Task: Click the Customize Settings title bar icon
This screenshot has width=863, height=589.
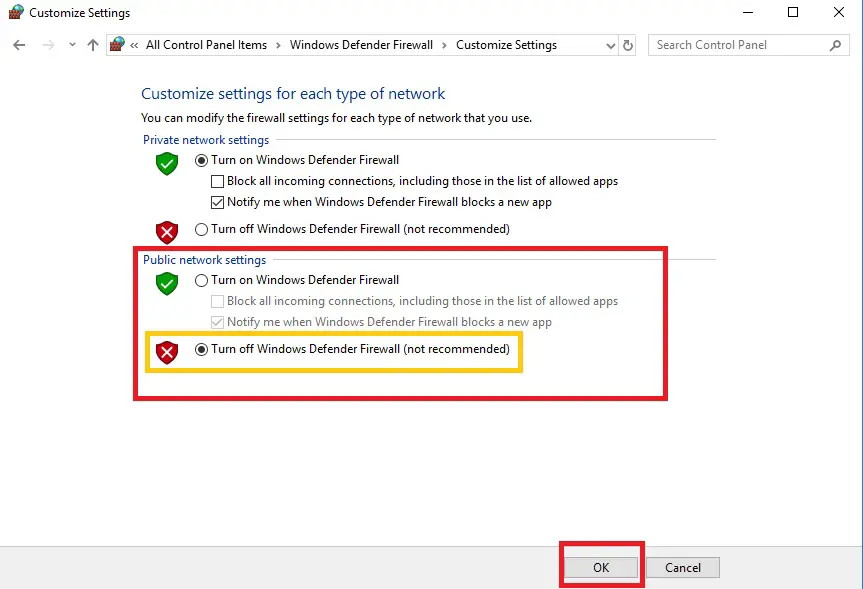Action: pyautogui.click(x=16, y=12)
